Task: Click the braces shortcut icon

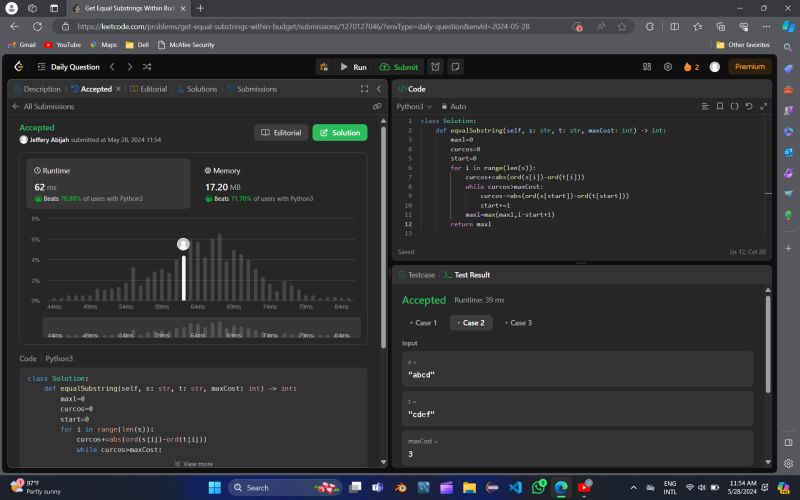Action: coord(734,106)
